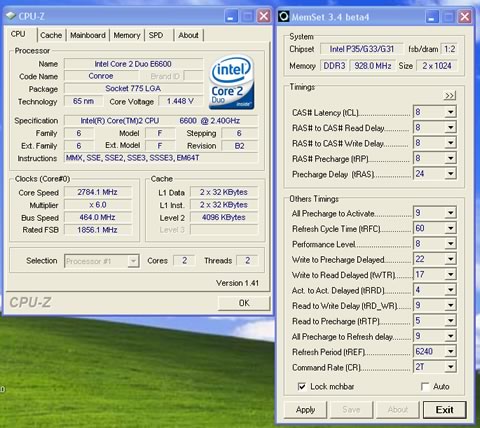Click the Code Name value Conroe

(x=101, y=76)
